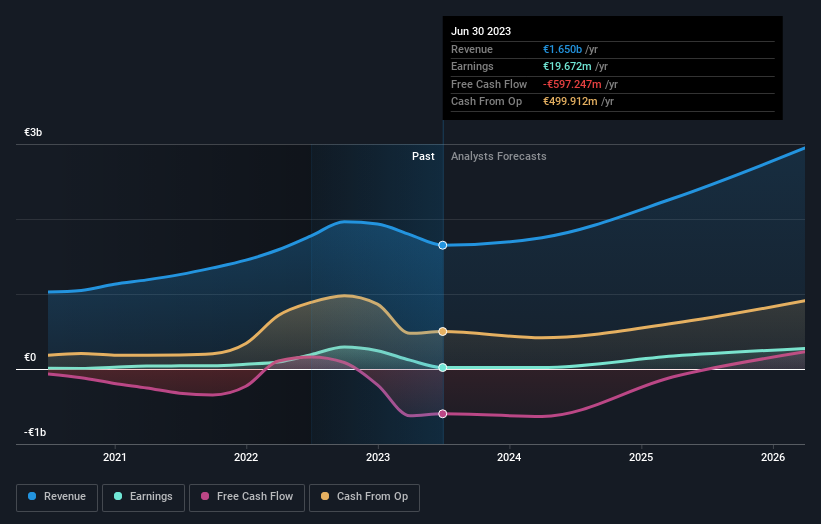The height and width of the screenshot is (524, 821).
Task: Toggle the Earnings legend button
Action: pos(143,497)
